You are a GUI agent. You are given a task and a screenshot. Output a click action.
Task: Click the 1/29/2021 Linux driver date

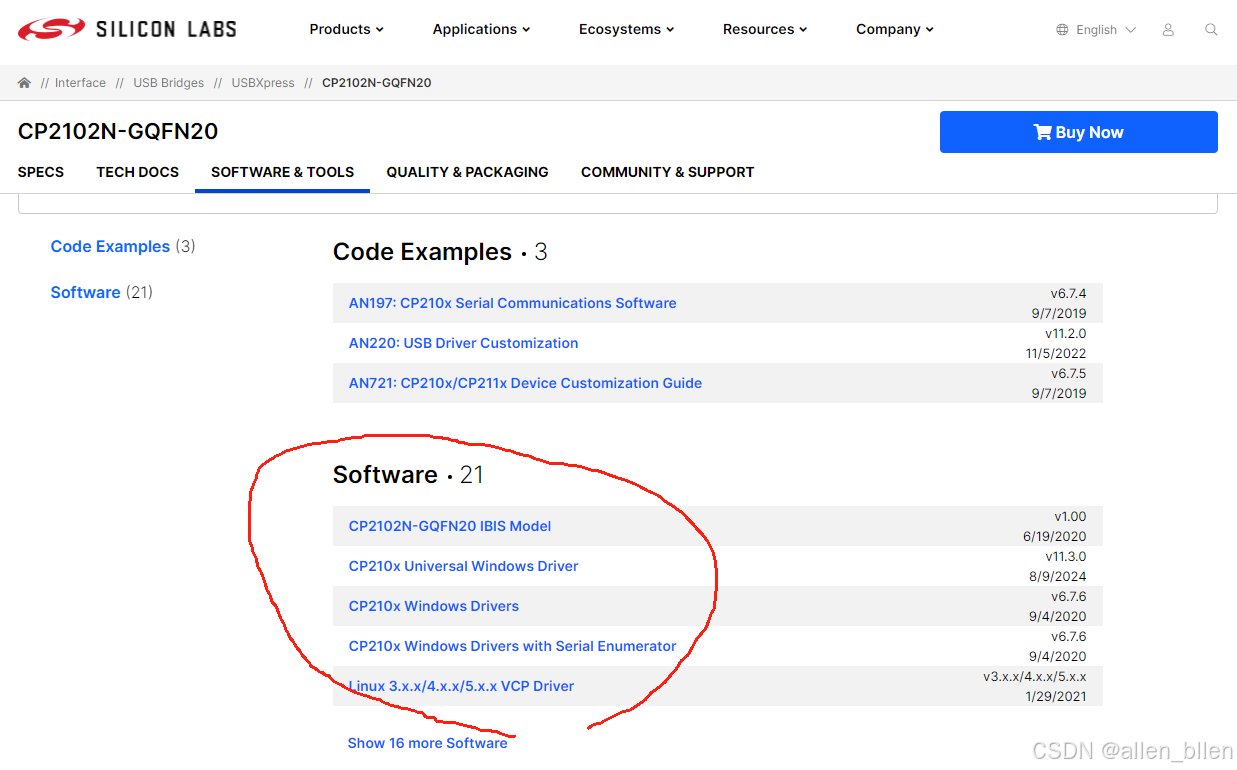(1056, 696)
